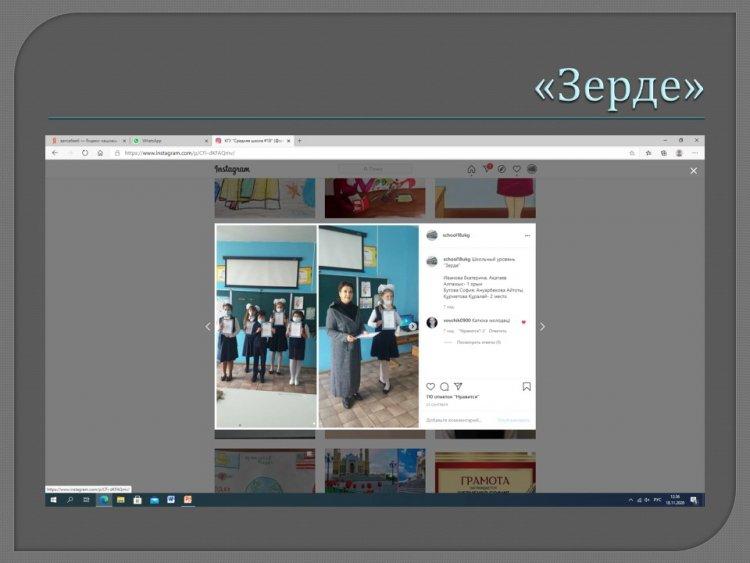
Task: Click Reply under the comment
Action: point(497,331)
